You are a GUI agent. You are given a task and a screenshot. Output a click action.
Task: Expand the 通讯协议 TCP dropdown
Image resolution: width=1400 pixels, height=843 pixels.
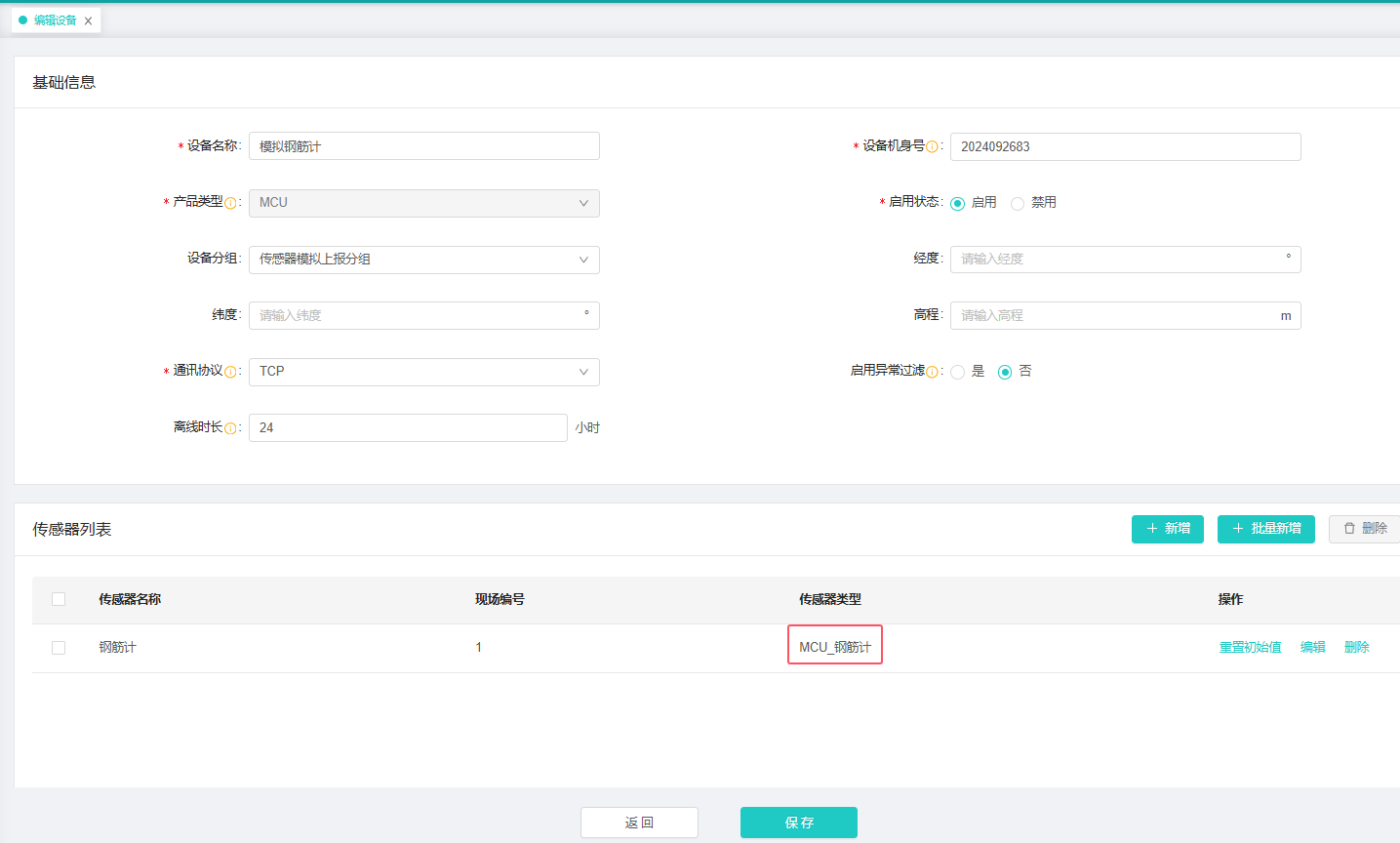[423, 372]
